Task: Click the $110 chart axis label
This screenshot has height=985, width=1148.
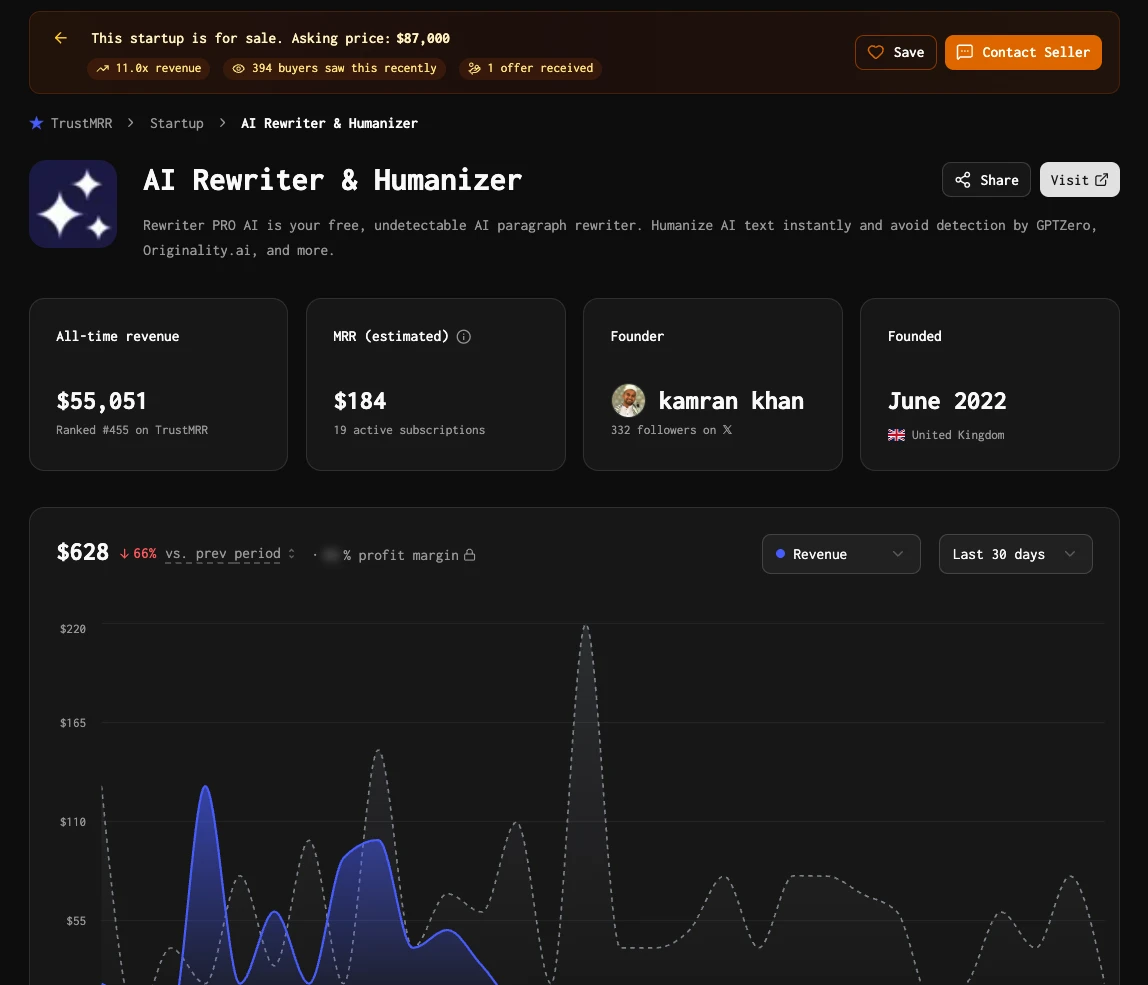Action: click(x=72, y=822)
